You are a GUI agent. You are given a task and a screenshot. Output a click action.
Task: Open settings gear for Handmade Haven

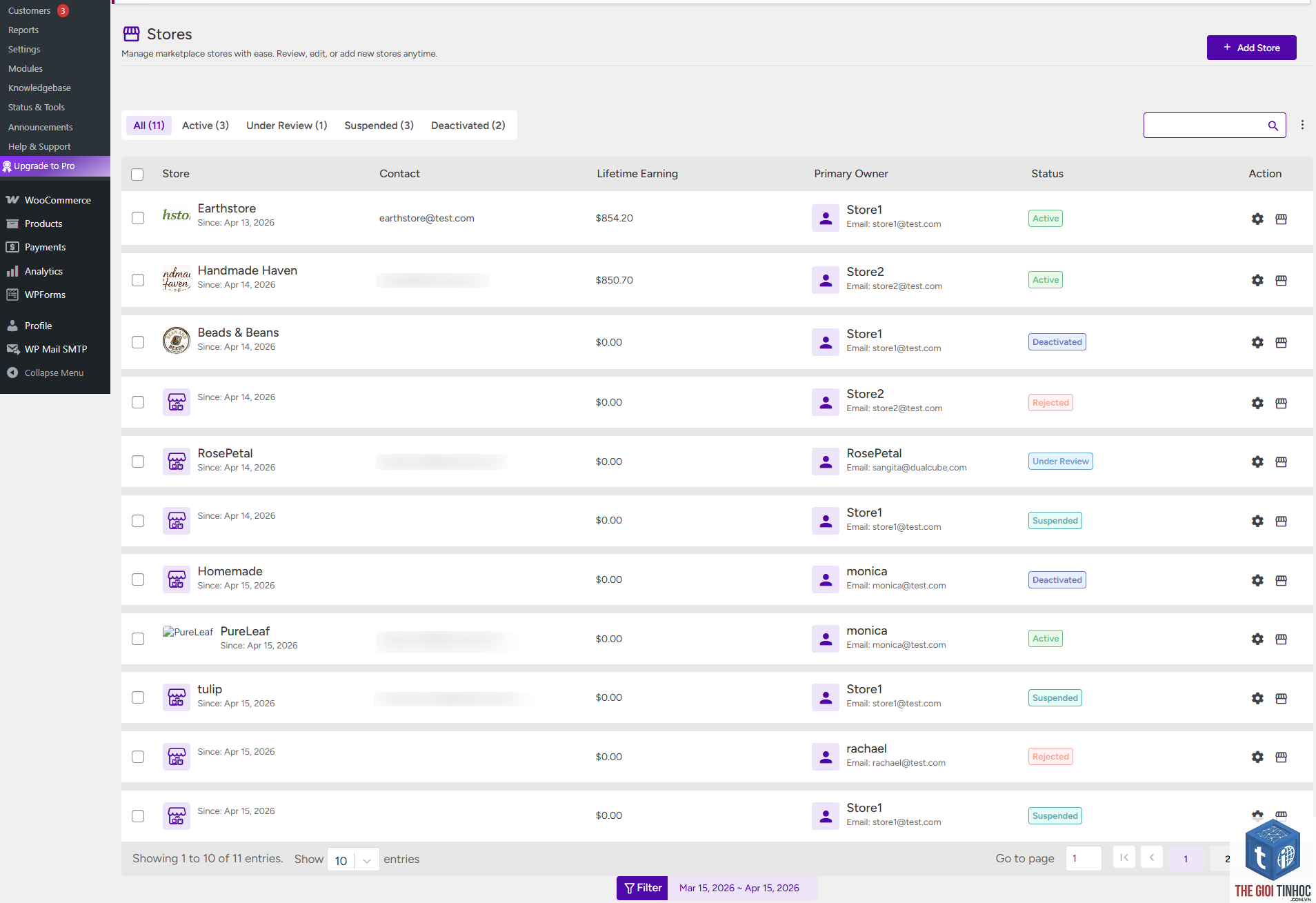click(1257, 280)
